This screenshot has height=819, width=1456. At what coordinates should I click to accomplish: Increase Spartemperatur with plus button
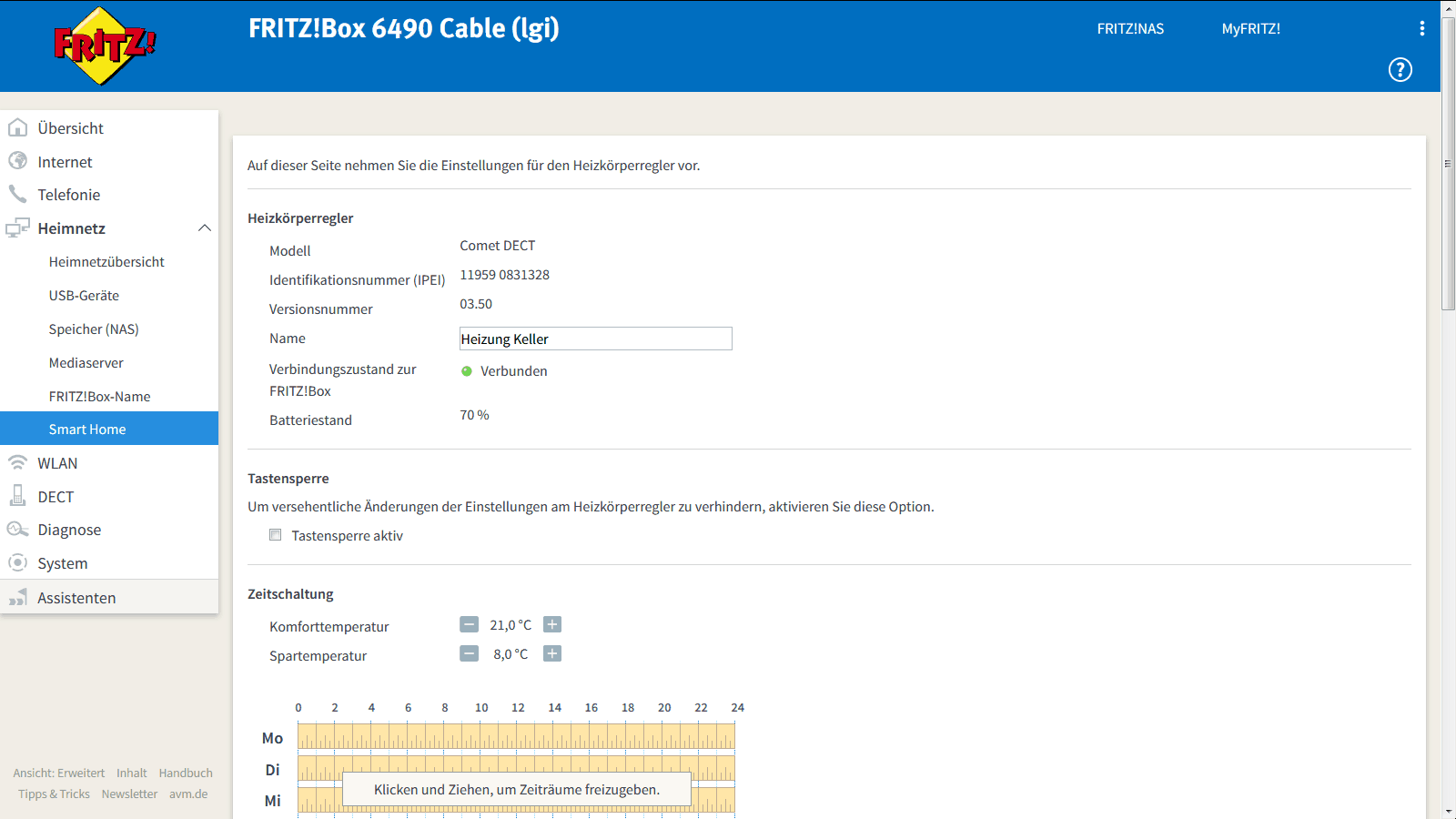point(552,653)
